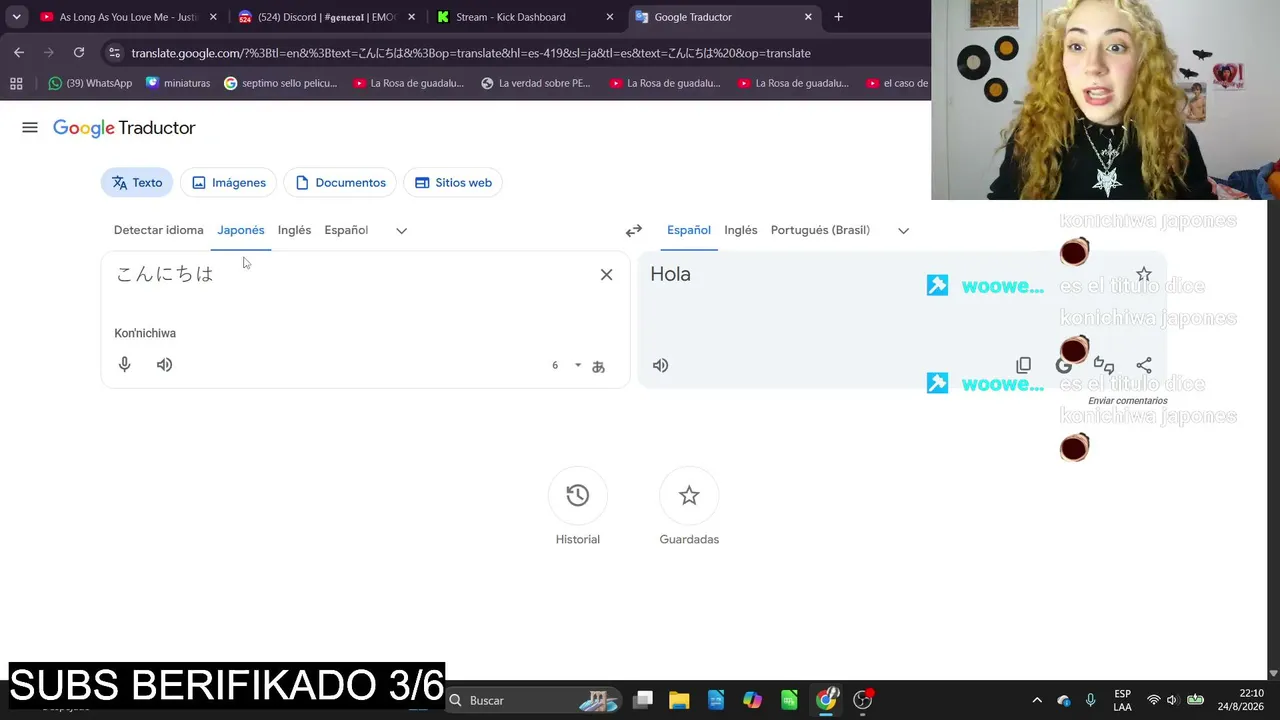The height and width of the screenshot is (720, 1280).
Task: Select Detectar idioma as source
Action: tap(159, 230)
